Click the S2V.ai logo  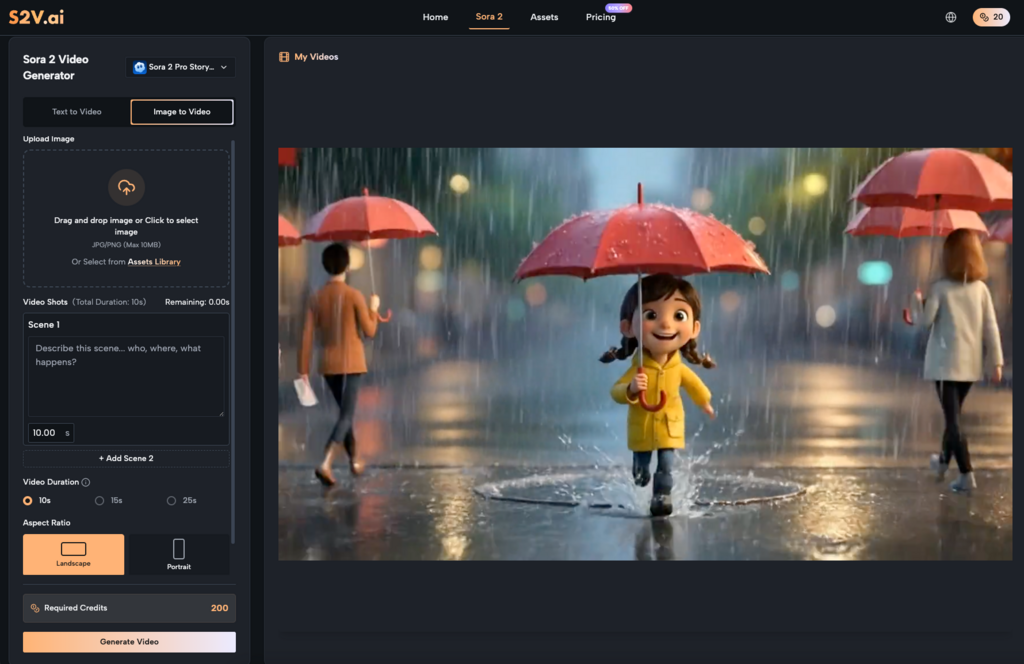(37, 17)
